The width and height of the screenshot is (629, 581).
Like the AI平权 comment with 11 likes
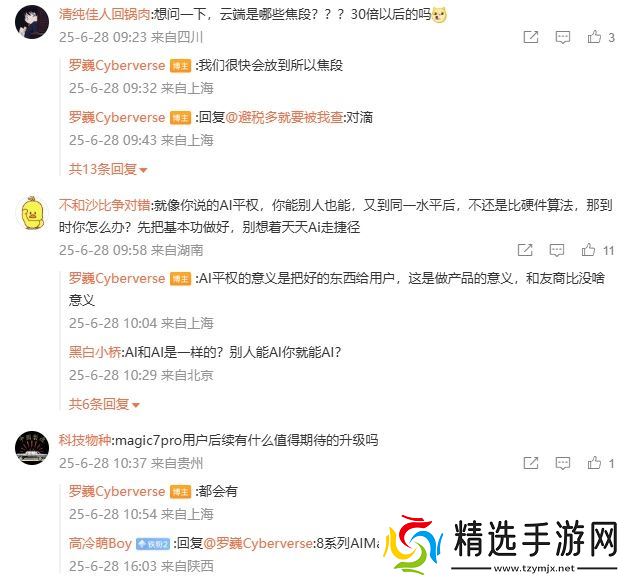pos(588,250)
